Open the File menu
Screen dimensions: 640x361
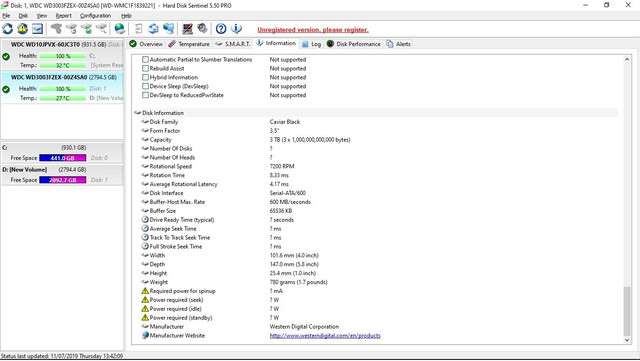click(6, 16)
